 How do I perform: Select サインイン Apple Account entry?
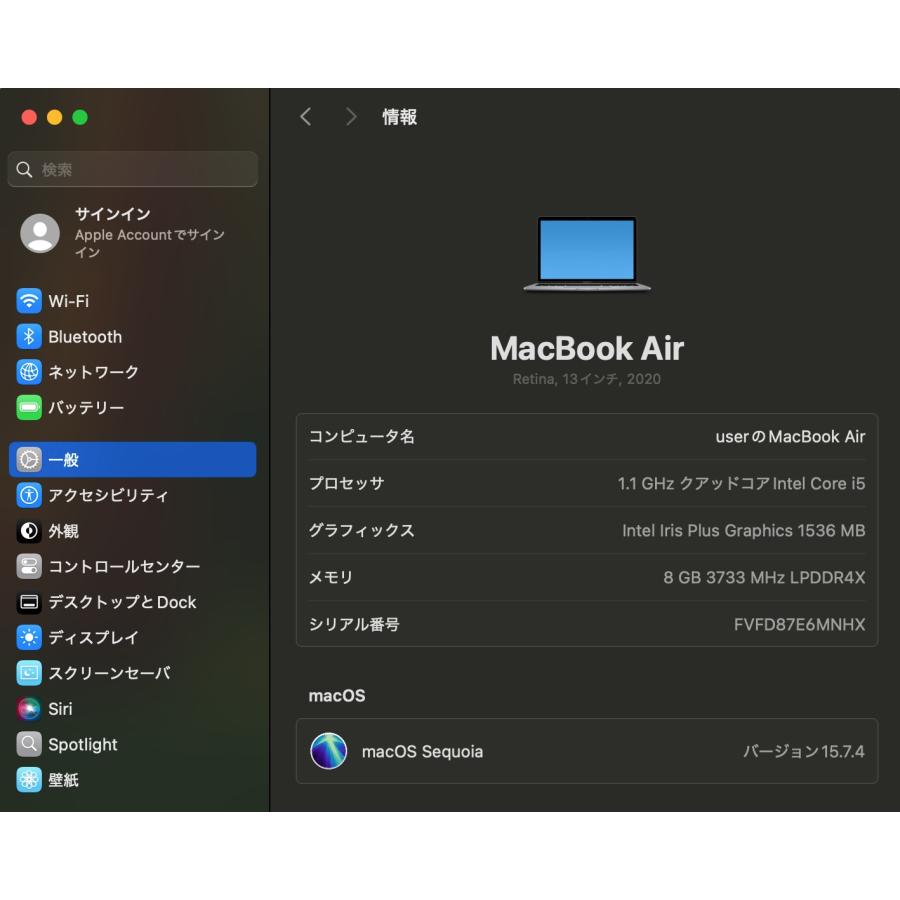[x=133, y=233]
